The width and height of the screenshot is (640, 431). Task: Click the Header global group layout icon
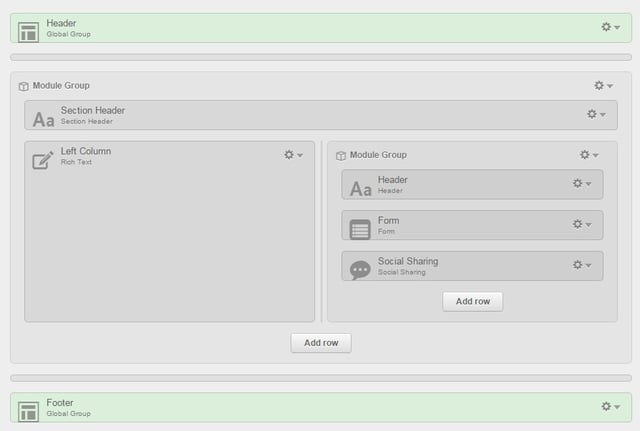click(x=29, y=31)
